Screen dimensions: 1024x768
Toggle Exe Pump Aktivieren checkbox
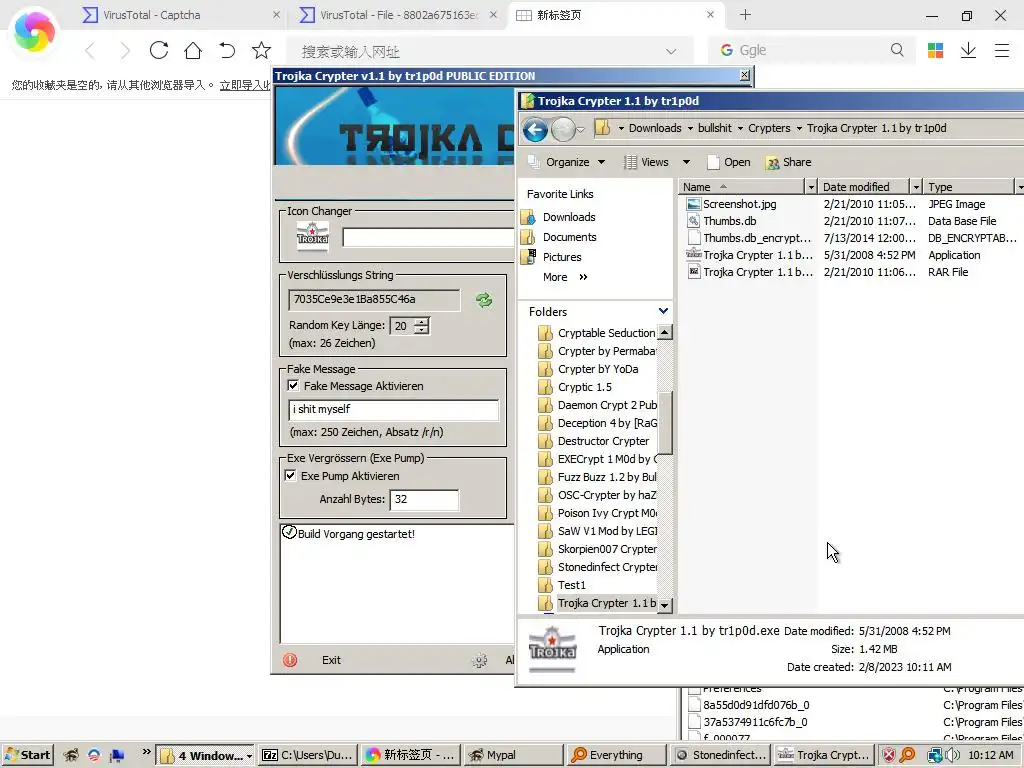[x=291, y=475]
